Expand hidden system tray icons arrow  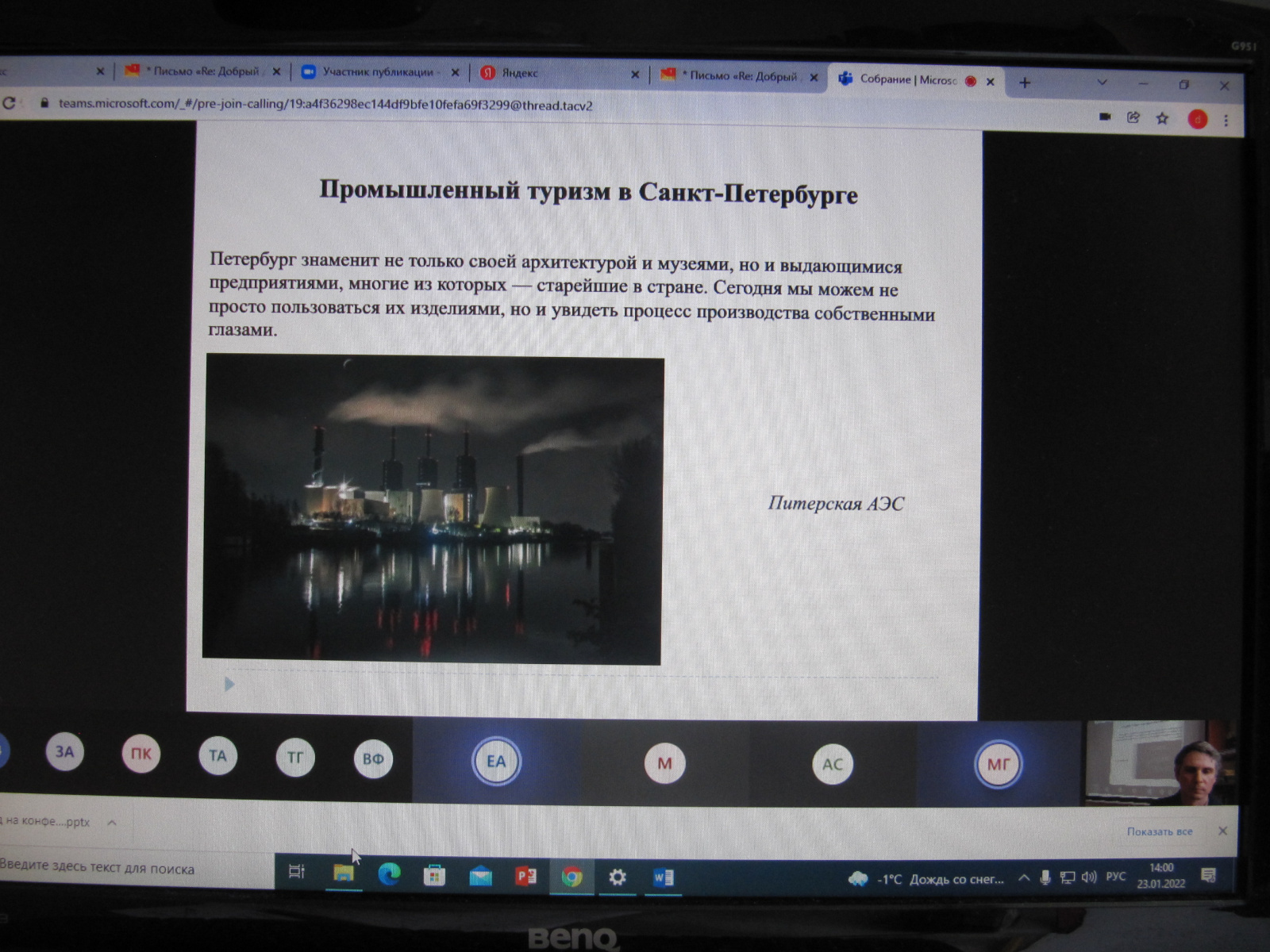tap(1024, 878)
